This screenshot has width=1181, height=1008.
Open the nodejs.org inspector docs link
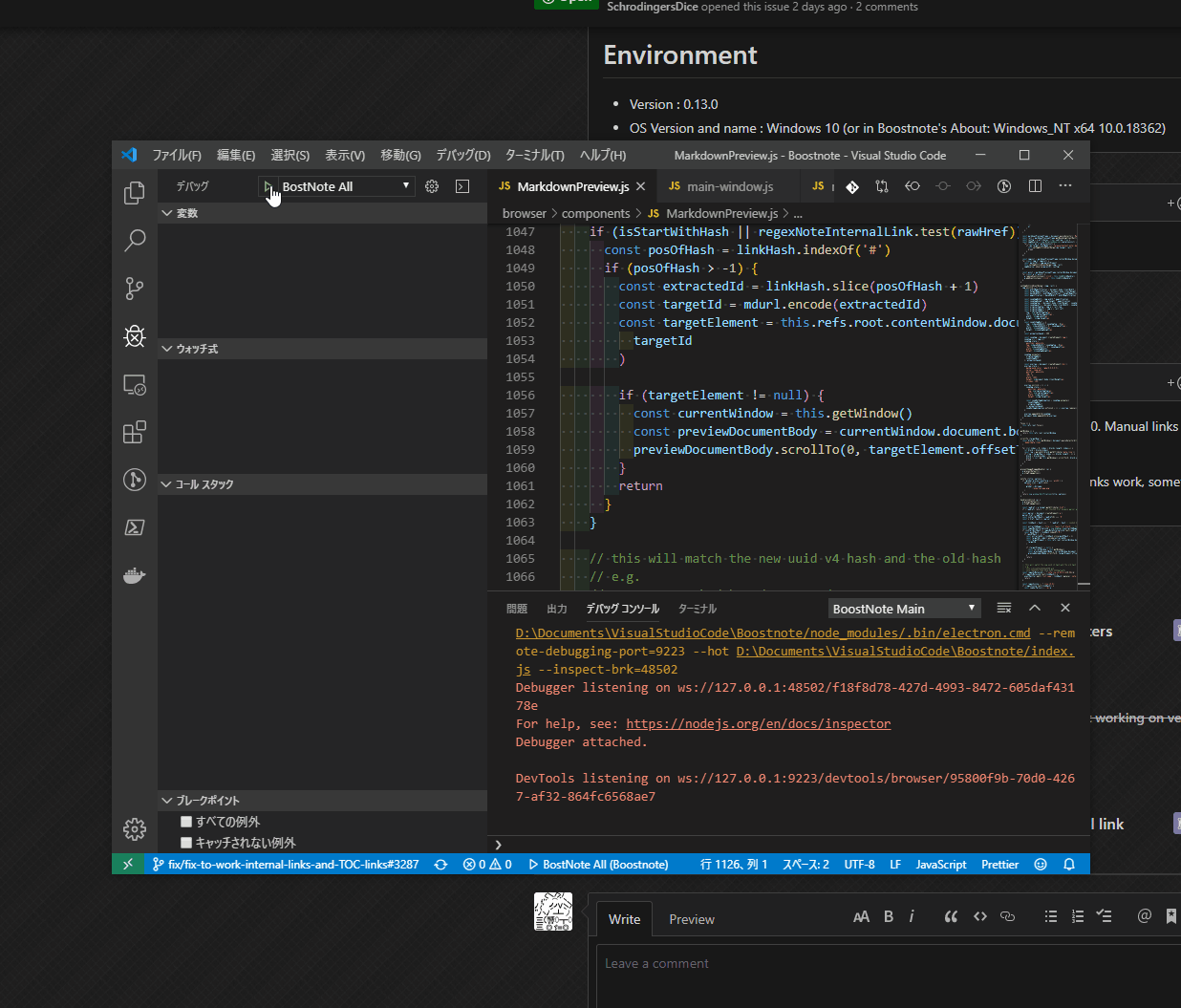tap(758, 724)
